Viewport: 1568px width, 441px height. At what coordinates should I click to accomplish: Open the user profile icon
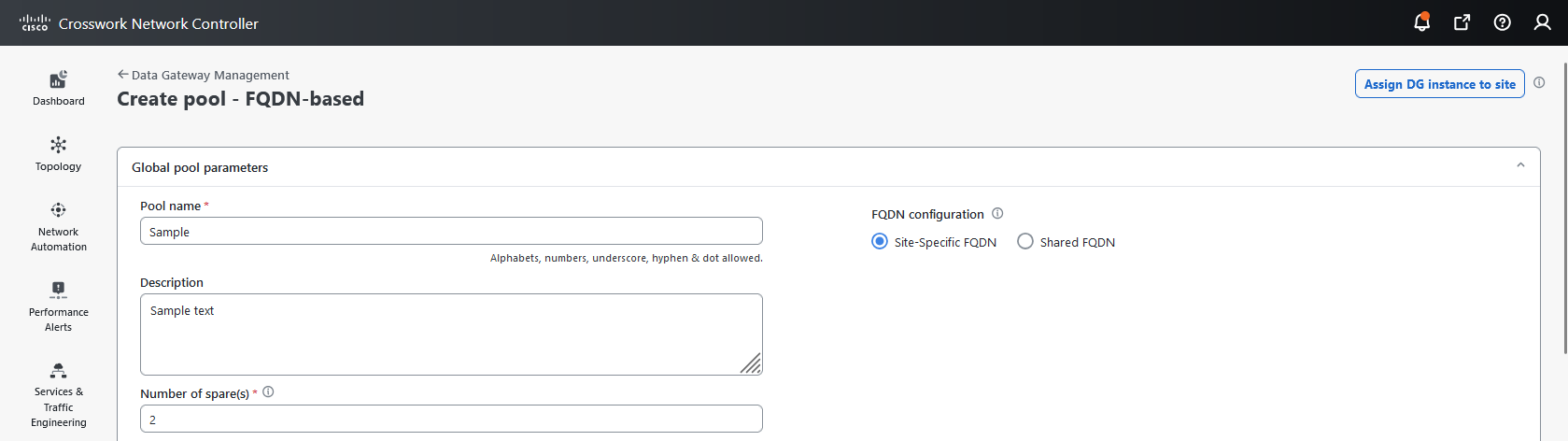[1543, 22]
